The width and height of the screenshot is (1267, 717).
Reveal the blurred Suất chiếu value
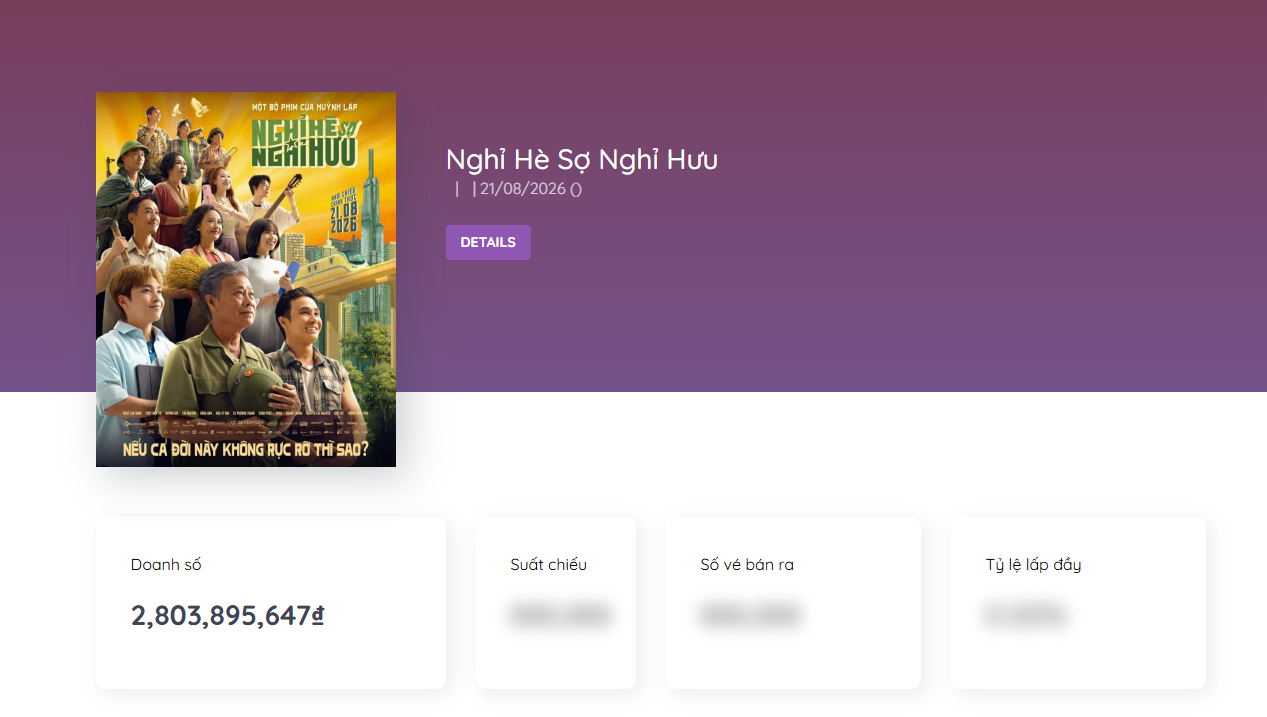coord(560,615)
